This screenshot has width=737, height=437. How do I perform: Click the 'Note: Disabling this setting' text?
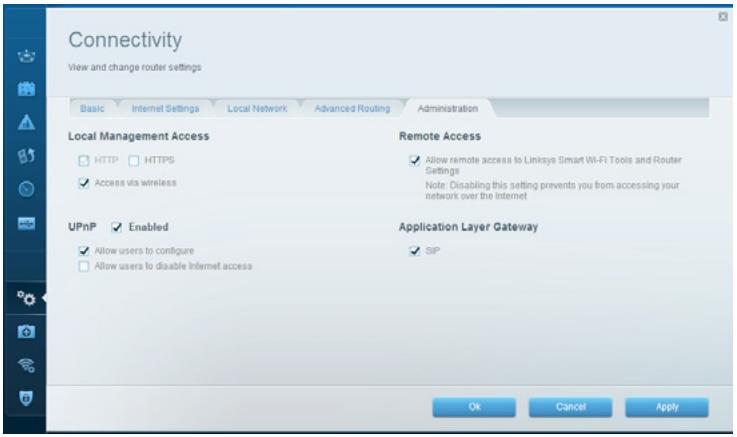pos(552,190)
